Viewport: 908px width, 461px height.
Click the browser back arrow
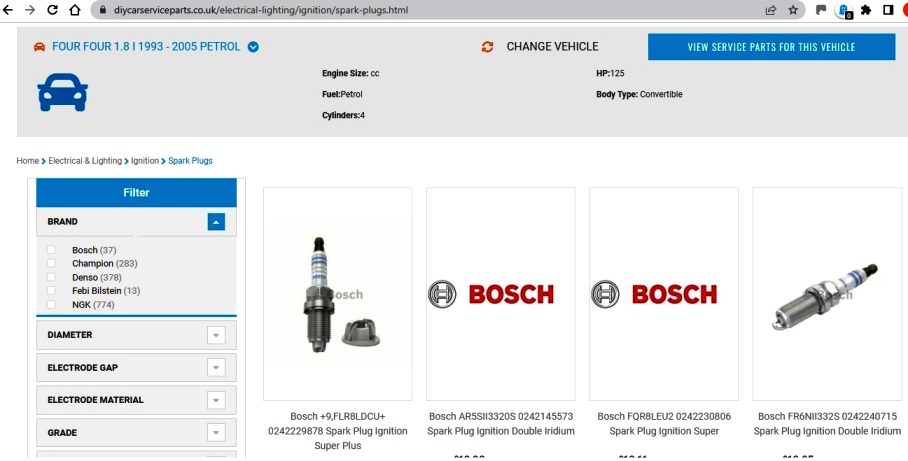(8, 10)
